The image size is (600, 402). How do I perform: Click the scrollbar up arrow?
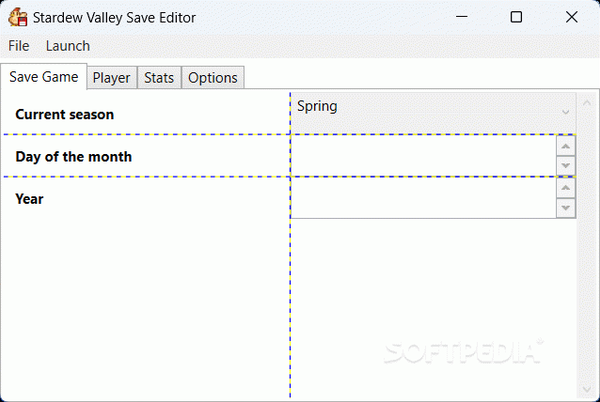[x=587, y=103]
